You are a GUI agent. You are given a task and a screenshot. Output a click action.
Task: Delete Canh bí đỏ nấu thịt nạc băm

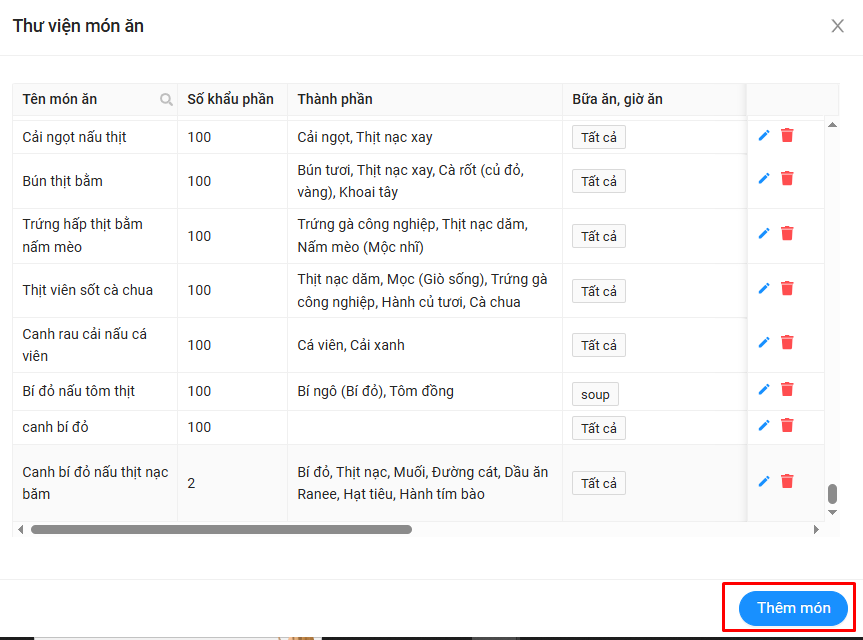pyautogui.click(x=787, y=481)
